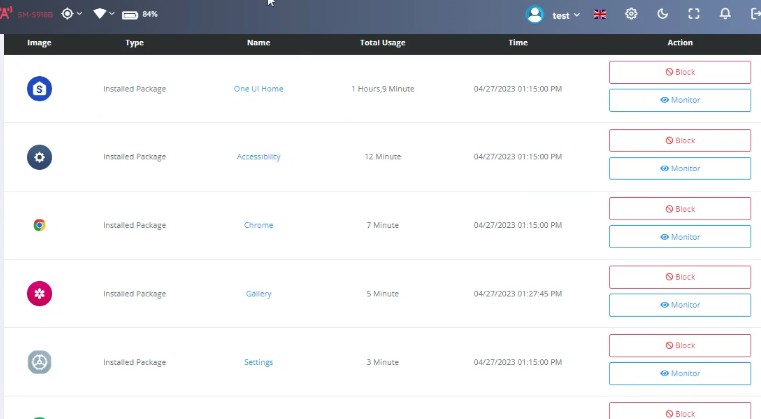Click the Gallery app icon
The image size is (761, 419).
pyautogui.click(x=39, y=293)
